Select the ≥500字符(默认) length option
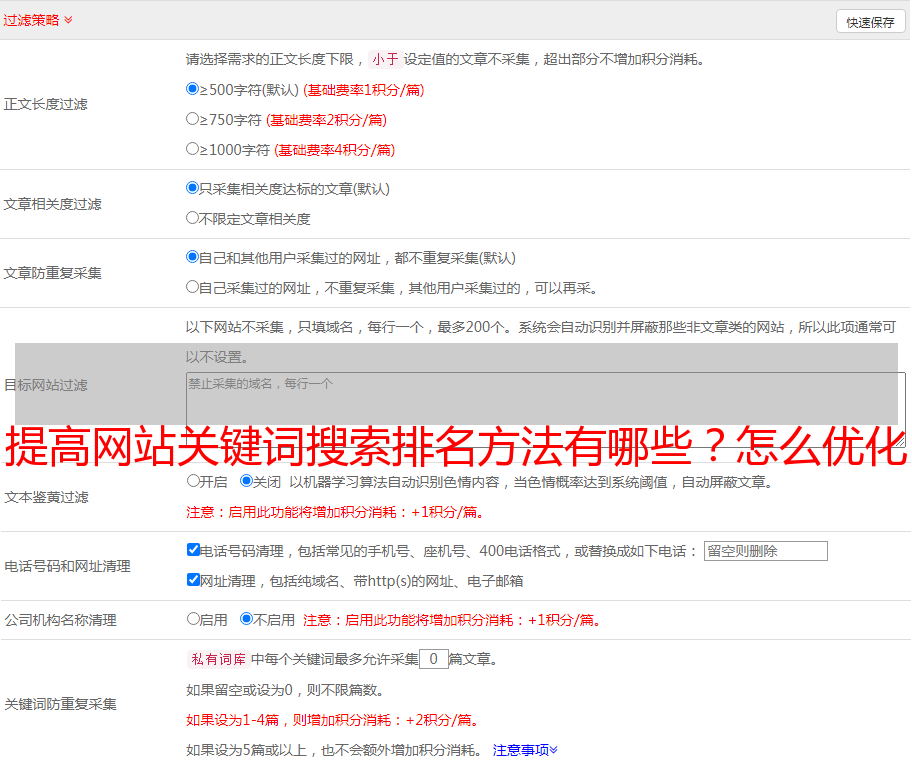 (x=192, y=89)
